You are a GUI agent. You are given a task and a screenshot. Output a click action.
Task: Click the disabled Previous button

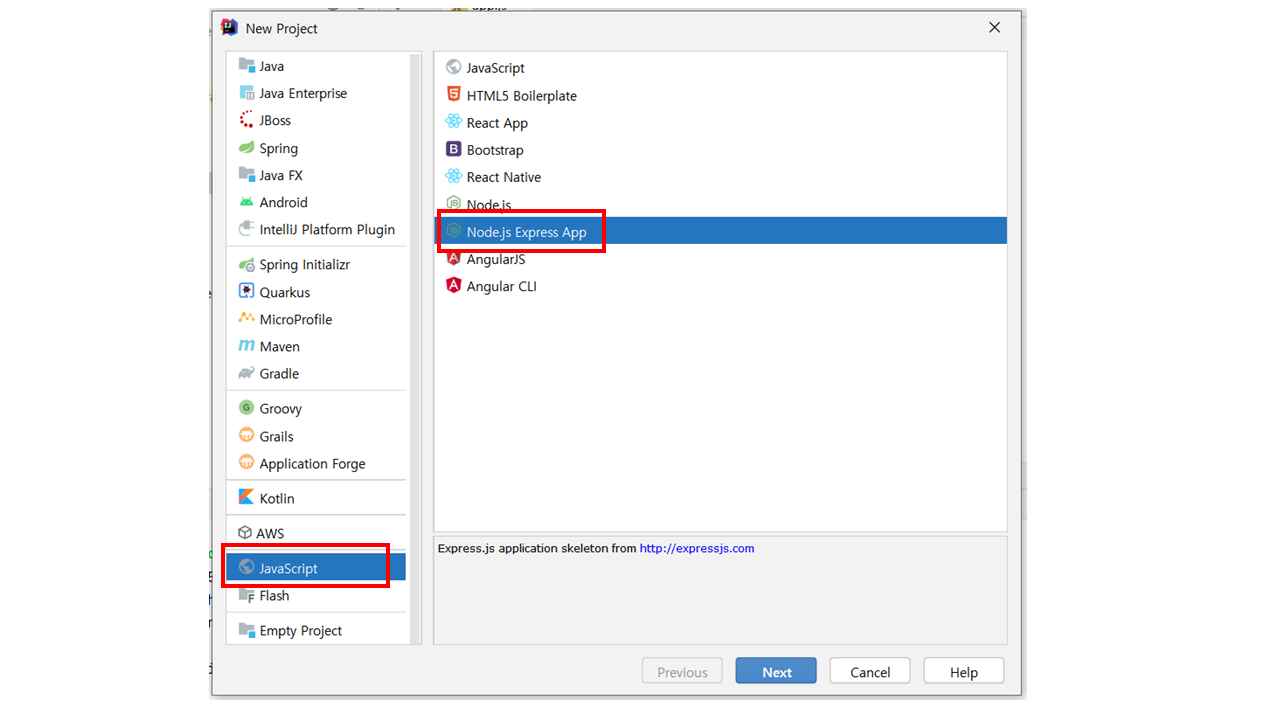point(682,671)
